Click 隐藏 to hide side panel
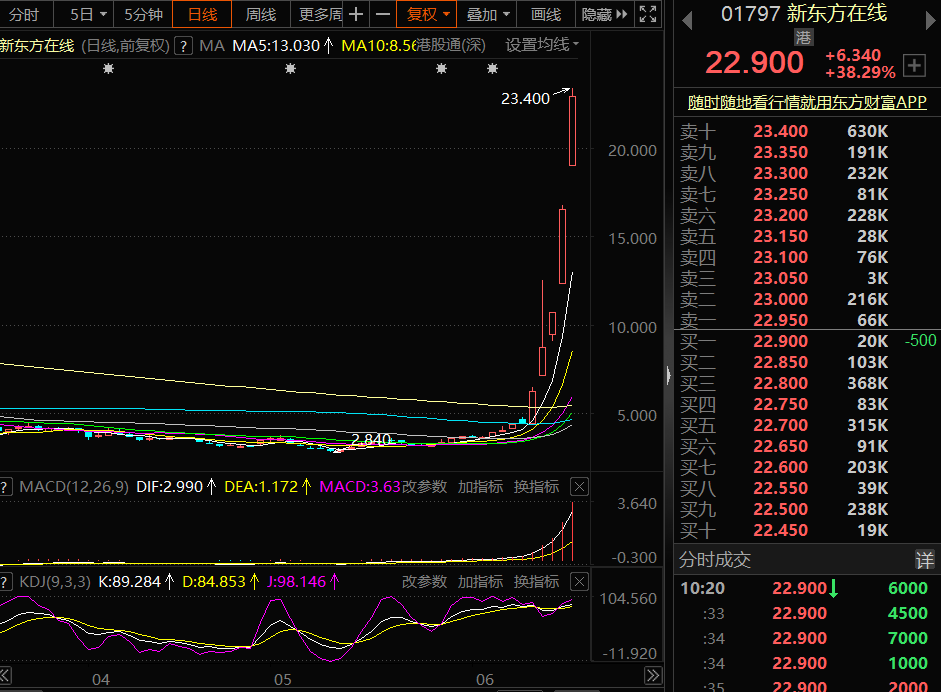Viewport: 941px width, 692px height. pyautogui.click(x=604, y=14)
